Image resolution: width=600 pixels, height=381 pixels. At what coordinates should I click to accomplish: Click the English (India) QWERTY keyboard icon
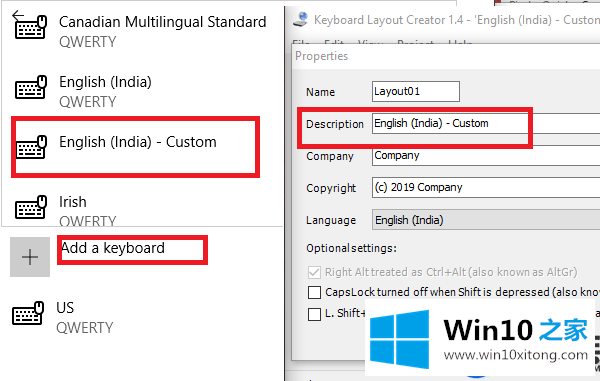[x=31, y=87]
